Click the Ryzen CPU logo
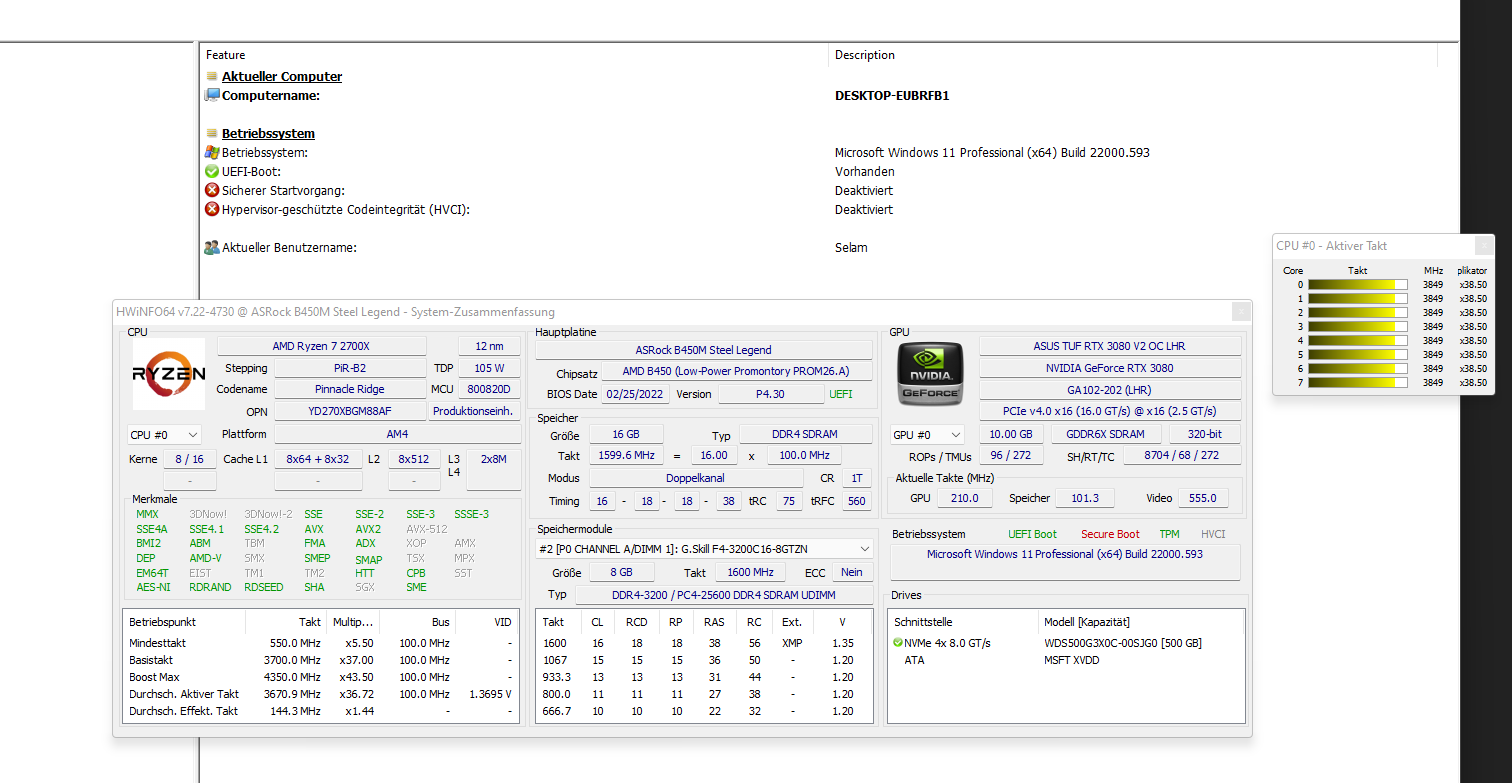 click(169, 374)
